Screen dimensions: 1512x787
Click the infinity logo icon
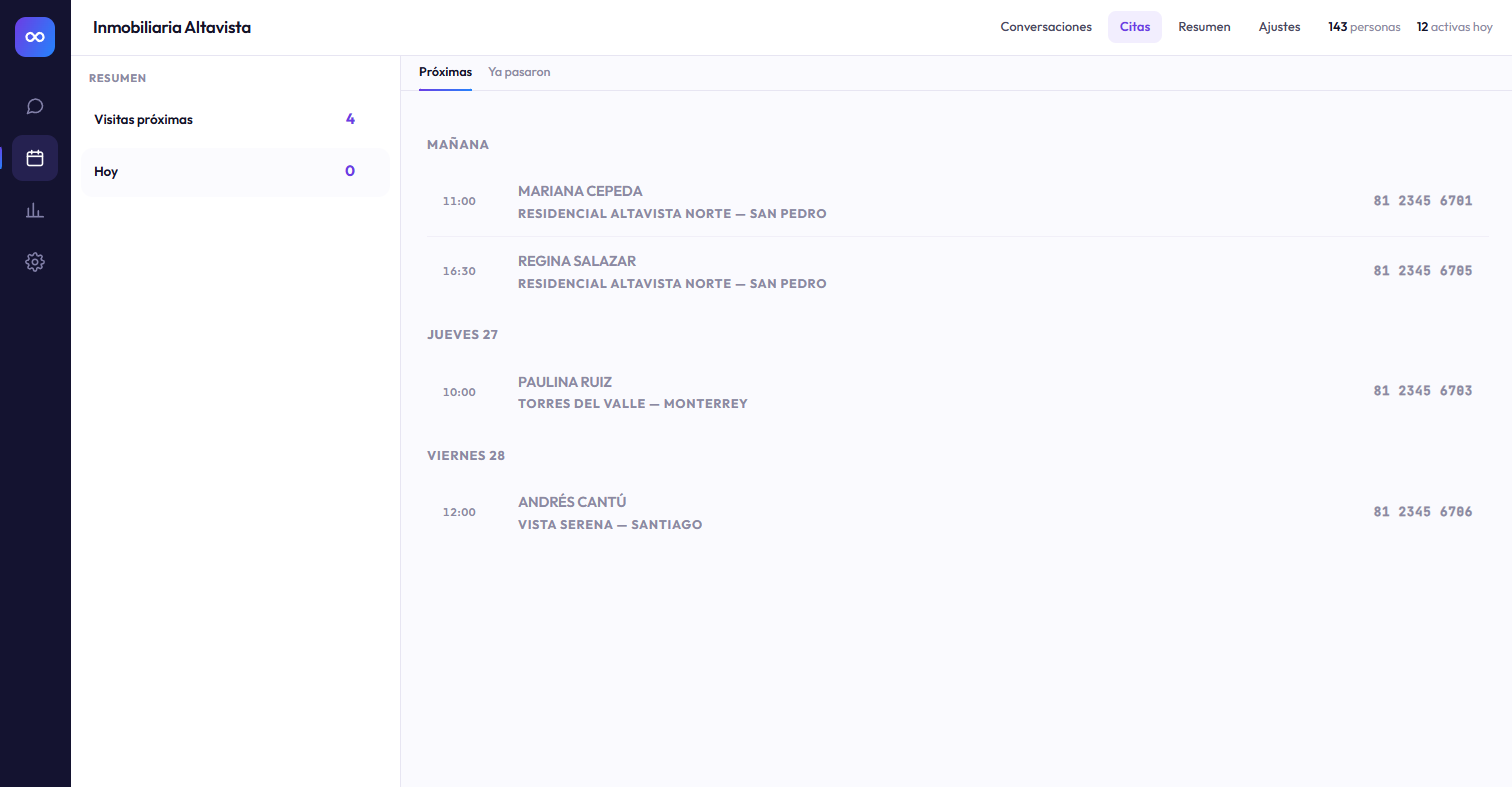coord(35,37)
